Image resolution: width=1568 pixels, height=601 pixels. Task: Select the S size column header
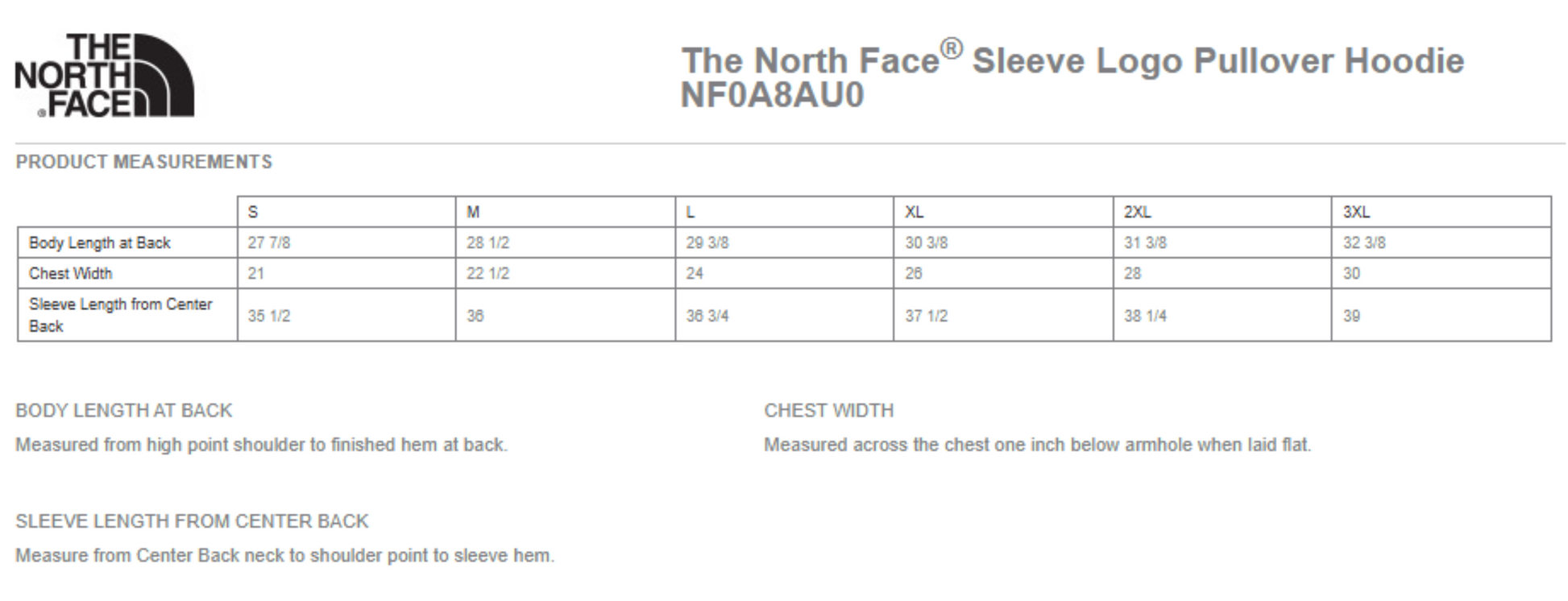pos(253,212)
